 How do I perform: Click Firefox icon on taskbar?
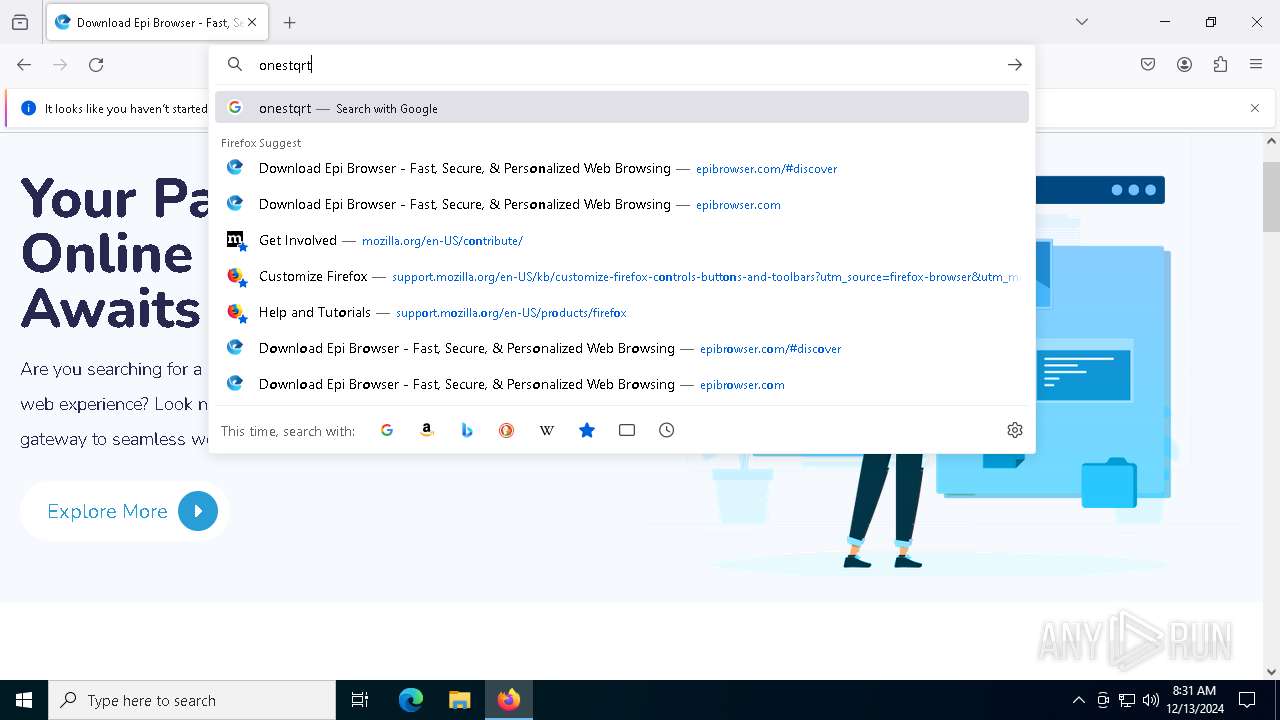click(509, 700)
